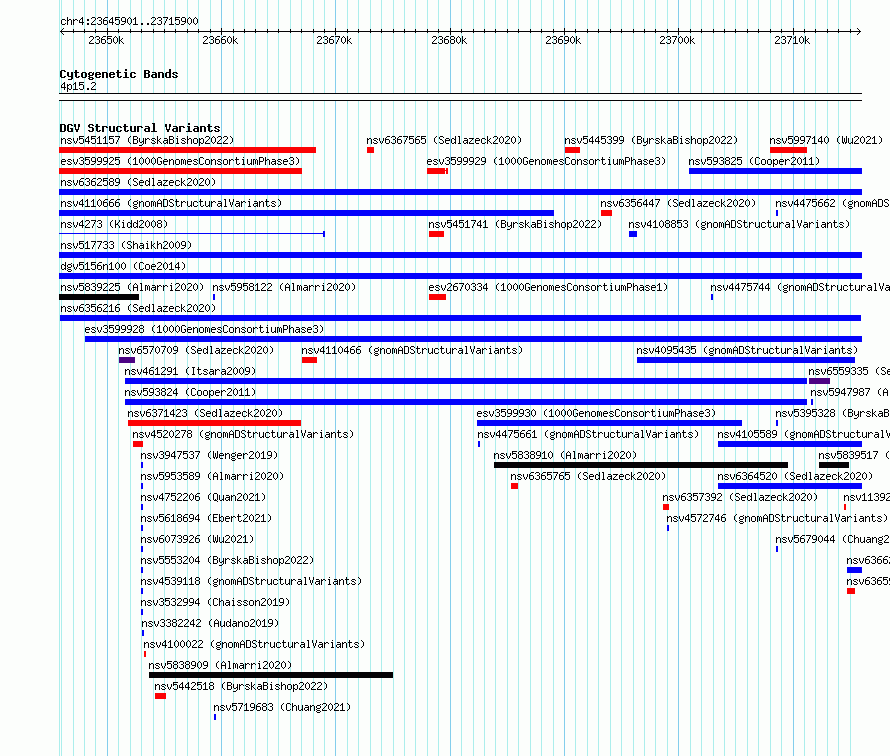Viewport: 890px width, 756px height.
Task: Click nsv4752206 (Quan2021) label
Action: point(203,497)
